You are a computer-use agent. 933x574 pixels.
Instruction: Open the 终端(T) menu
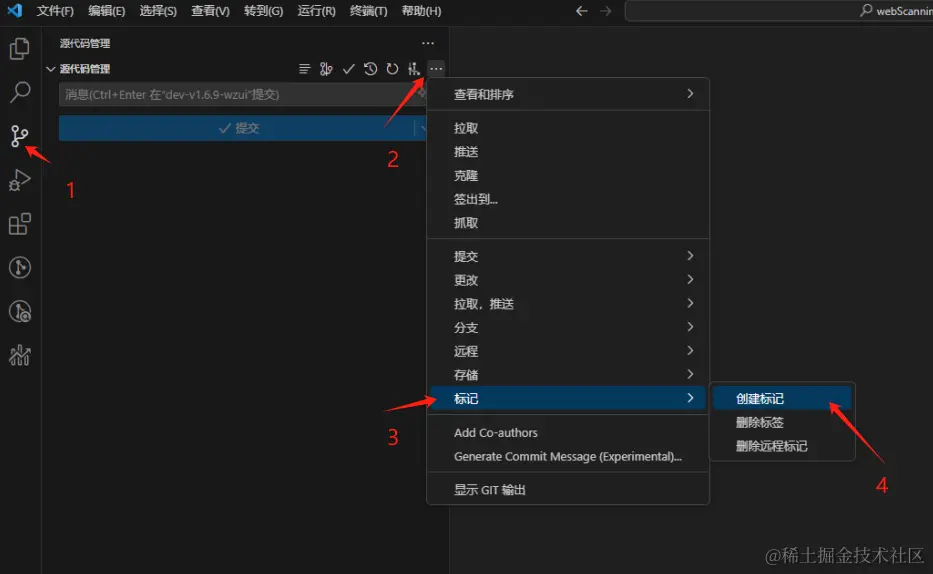pyautogui.click(x=368, y=11)
